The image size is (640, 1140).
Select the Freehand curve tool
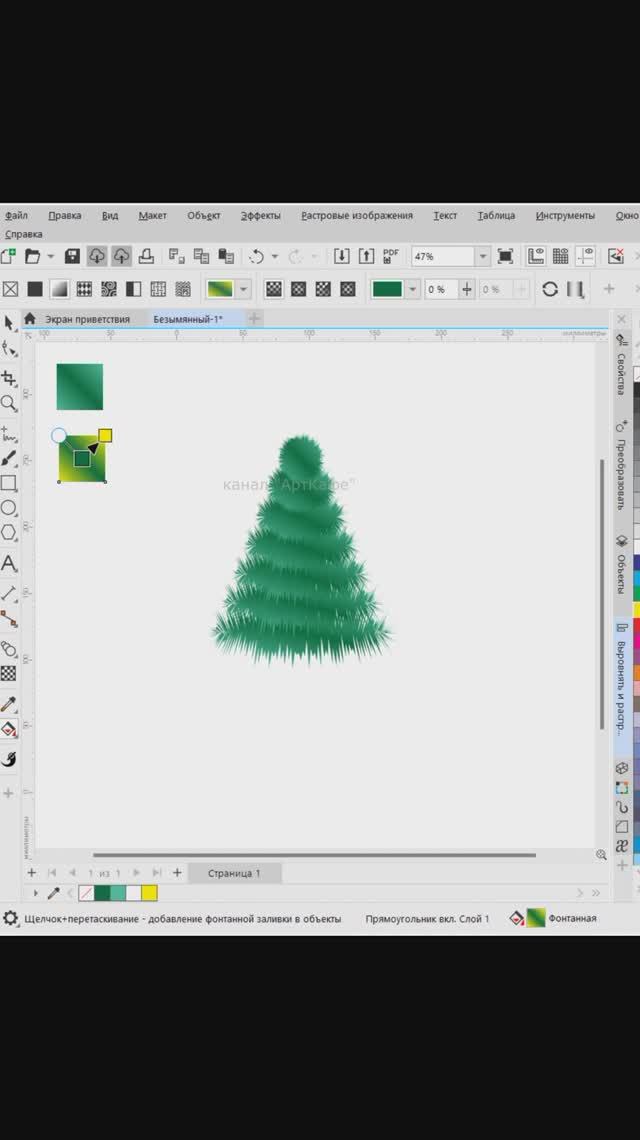click(x=9, y=434)
